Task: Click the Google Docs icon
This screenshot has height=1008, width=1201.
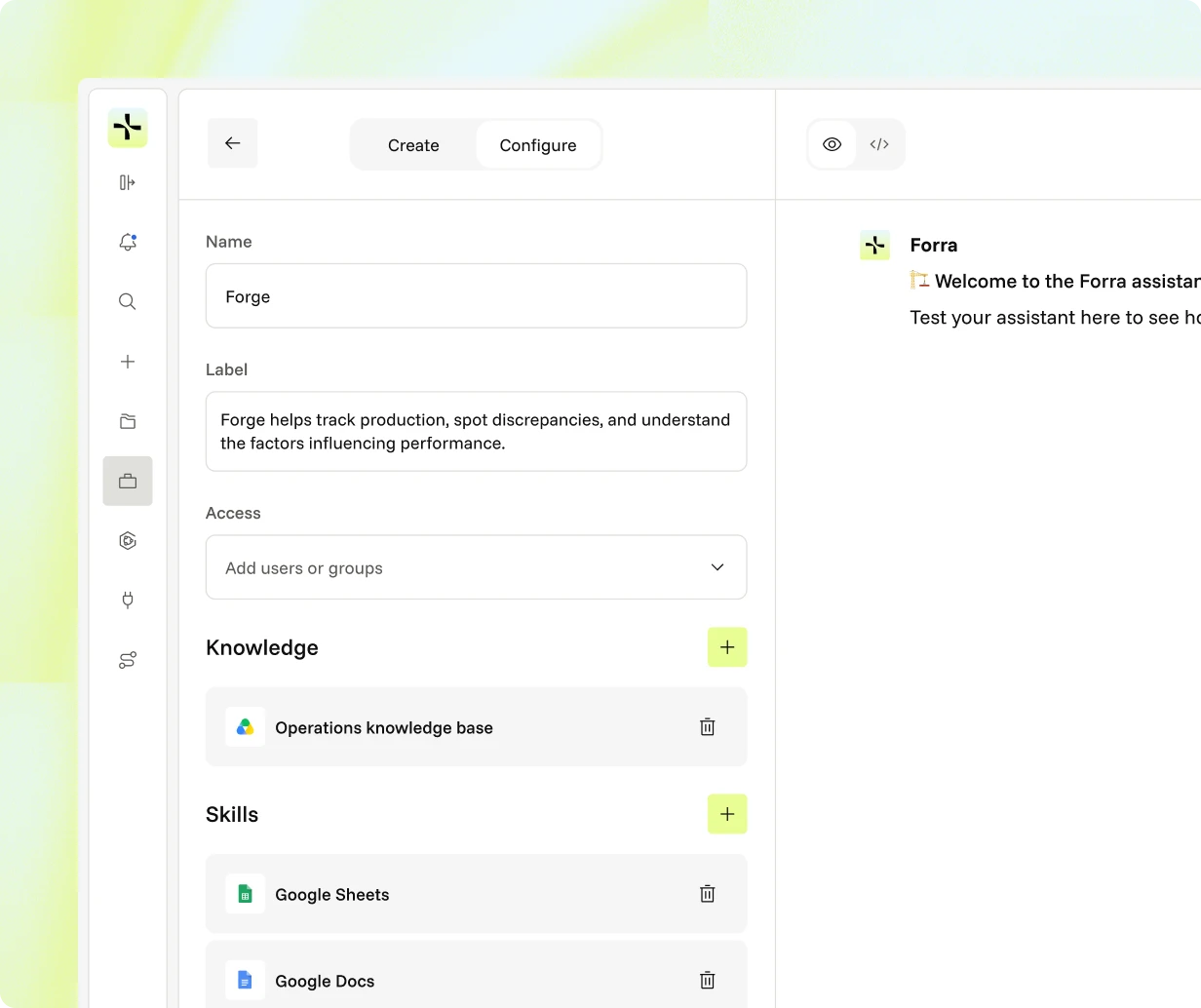Action: click(245, 981)
